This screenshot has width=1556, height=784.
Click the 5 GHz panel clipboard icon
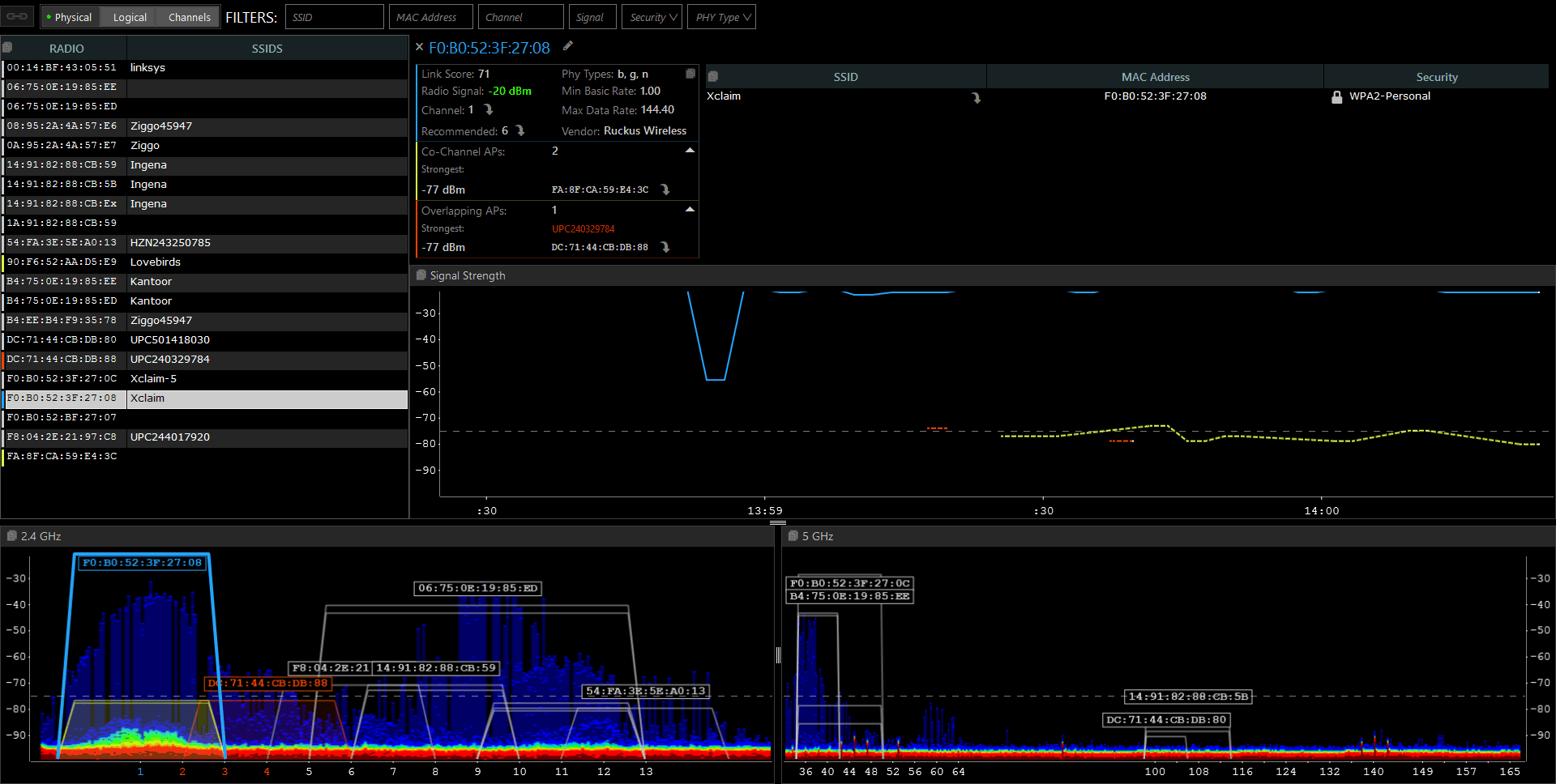click(x=793, y=536)
